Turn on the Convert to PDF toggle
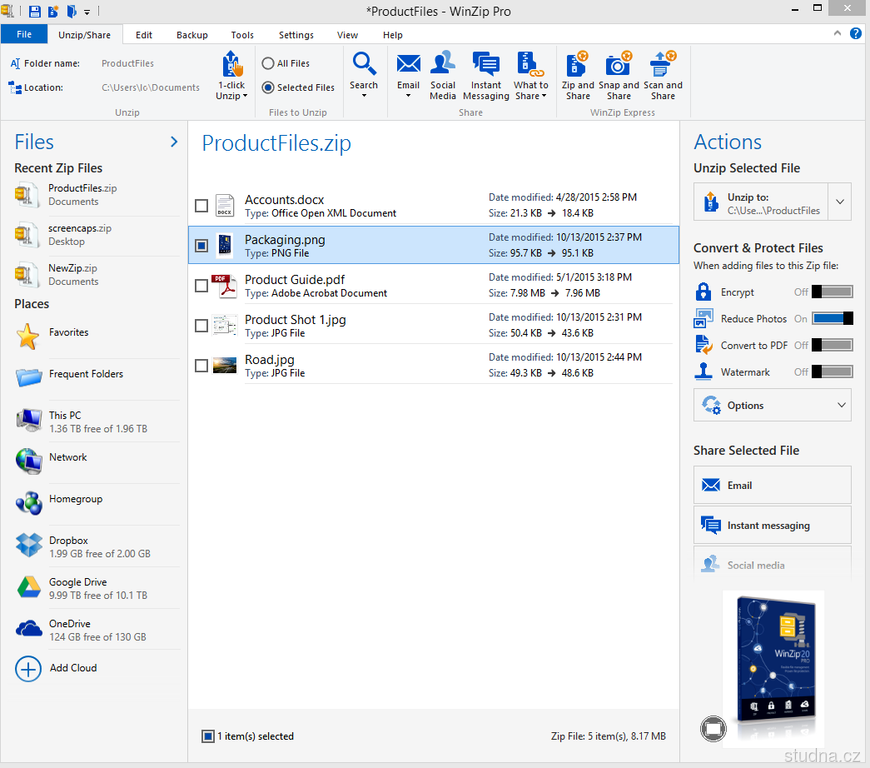Image resolution: width=870 pixels, height=768 pixels. [832, 345]
